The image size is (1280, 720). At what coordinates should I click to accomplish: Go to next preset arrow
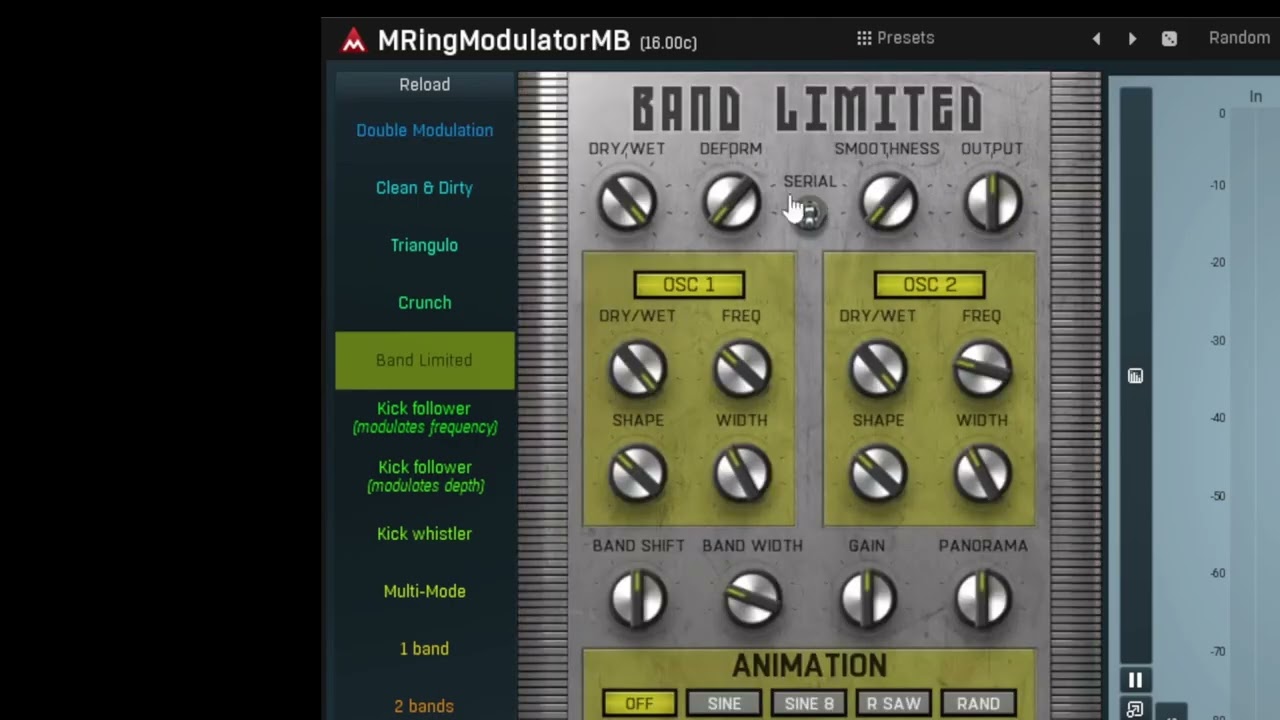[1132, 39]
